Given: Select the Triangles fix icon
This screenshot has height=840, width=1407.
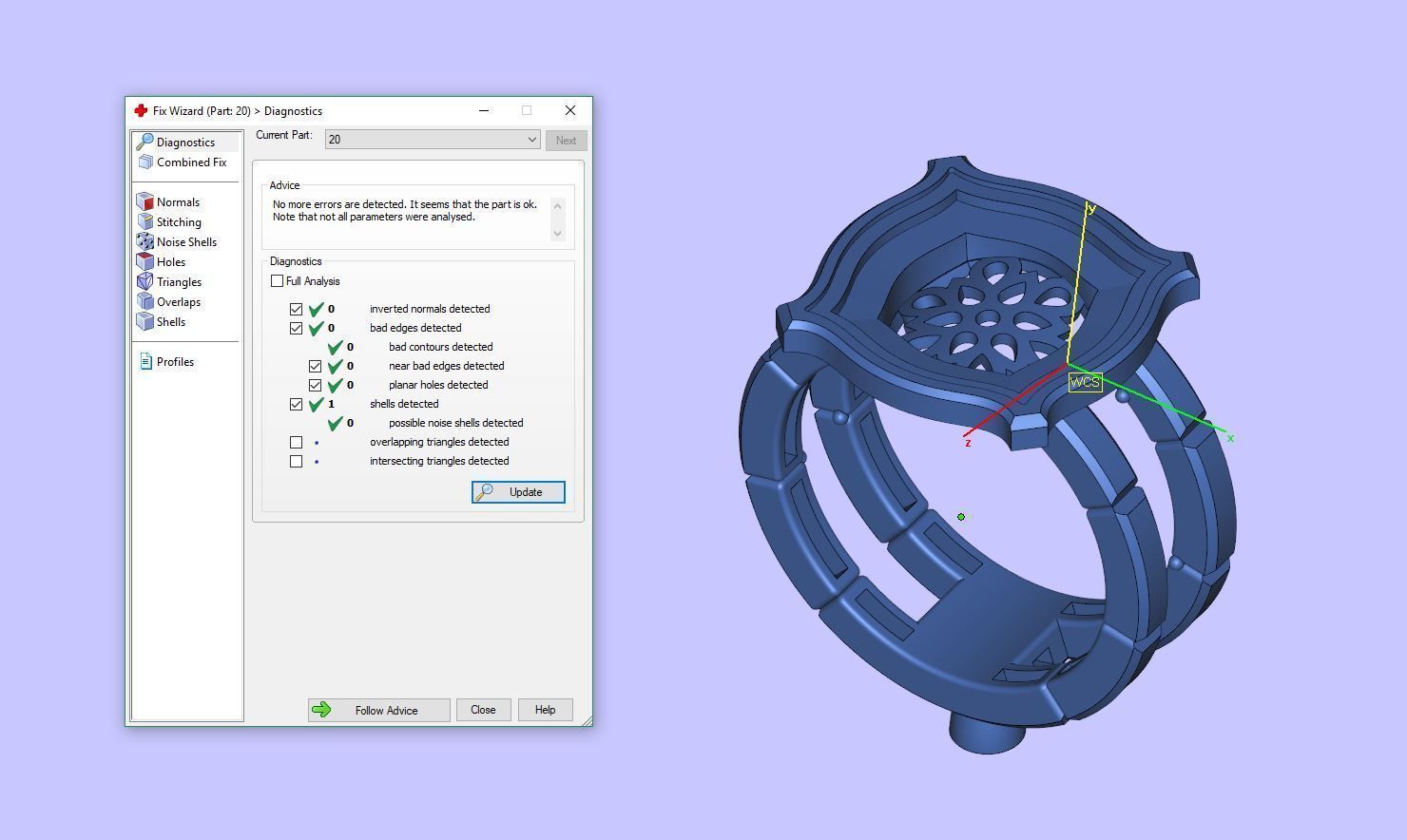Looking at the screenshot, I should (145, 281).
